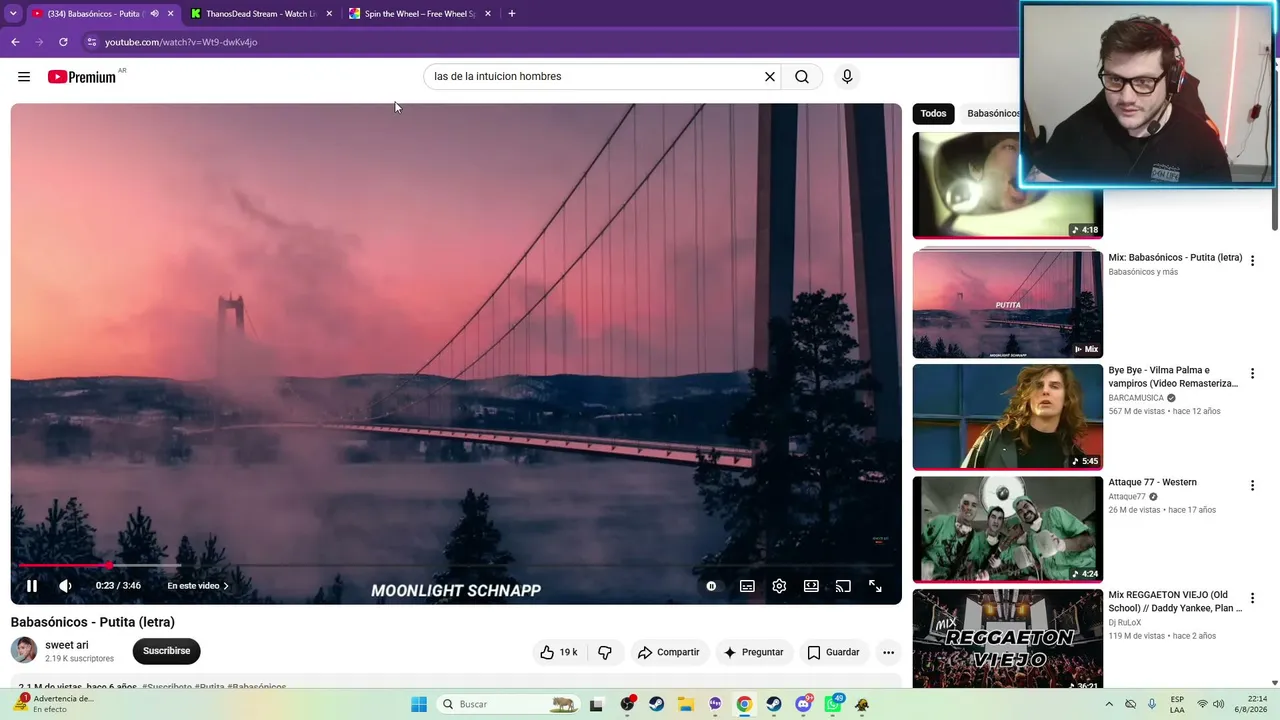The height and width of the screenshot is (720, 1280).
Task: Go back in the browser
Action: pos(15,42)
